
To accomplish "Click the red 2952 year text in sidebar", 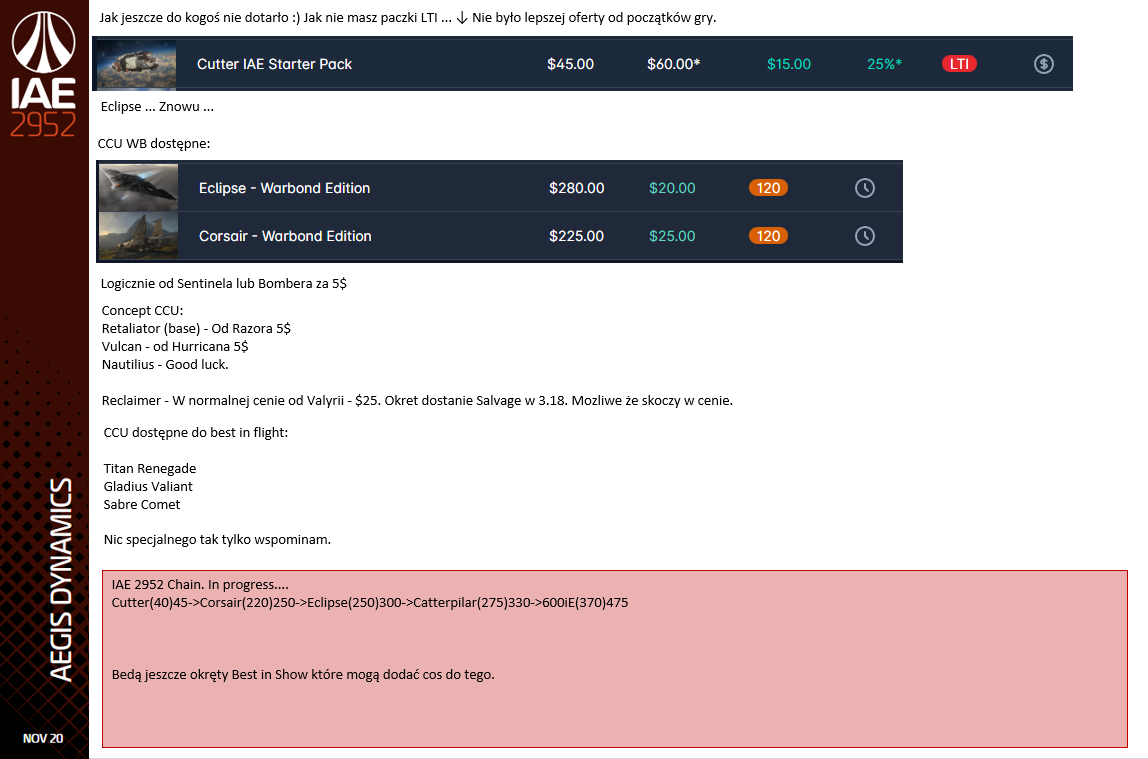I will [x=43, y=126].
